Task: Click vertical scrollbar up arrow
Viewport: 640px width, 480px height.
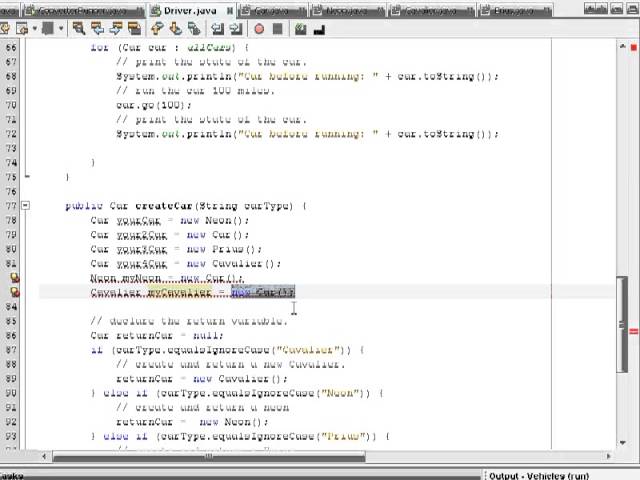Action: [622, 47]
